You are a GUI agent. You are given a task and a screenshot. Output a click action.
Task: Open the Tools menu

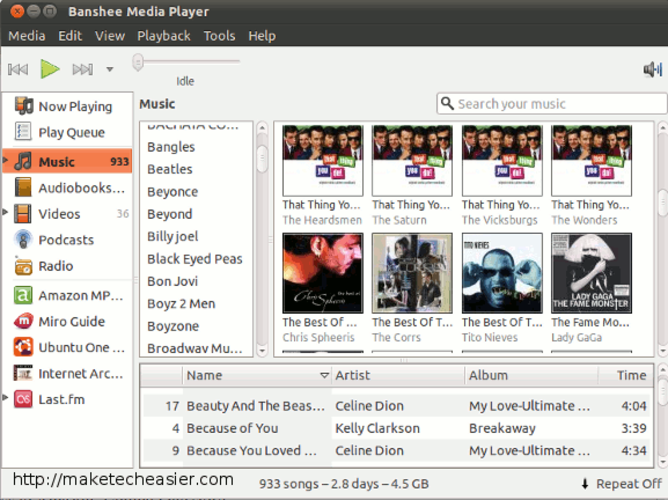coord(219,36)
